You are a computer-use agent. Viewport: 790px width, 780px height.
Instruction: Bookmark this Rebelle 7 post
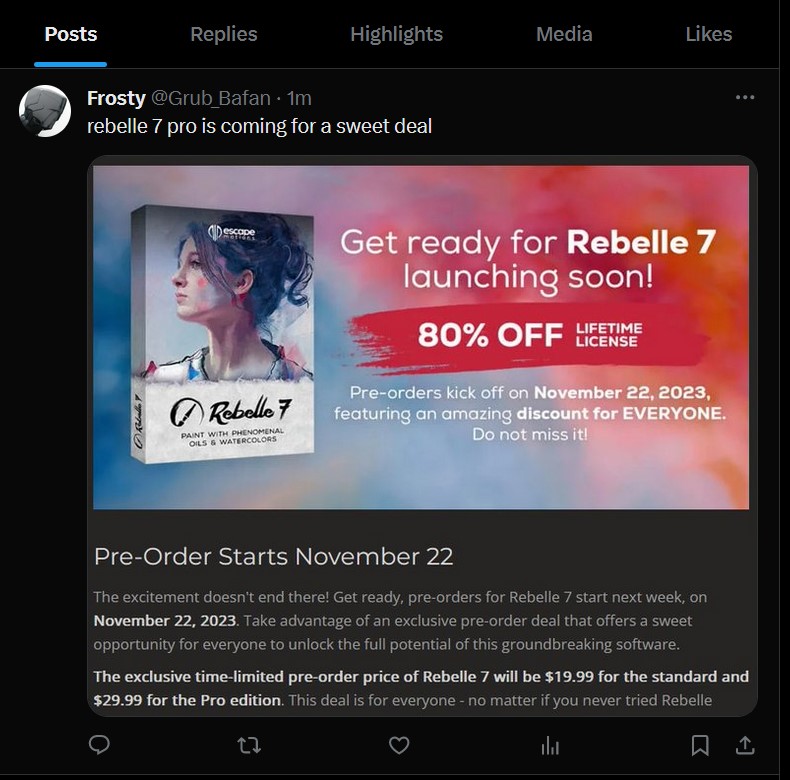[700, 745]
